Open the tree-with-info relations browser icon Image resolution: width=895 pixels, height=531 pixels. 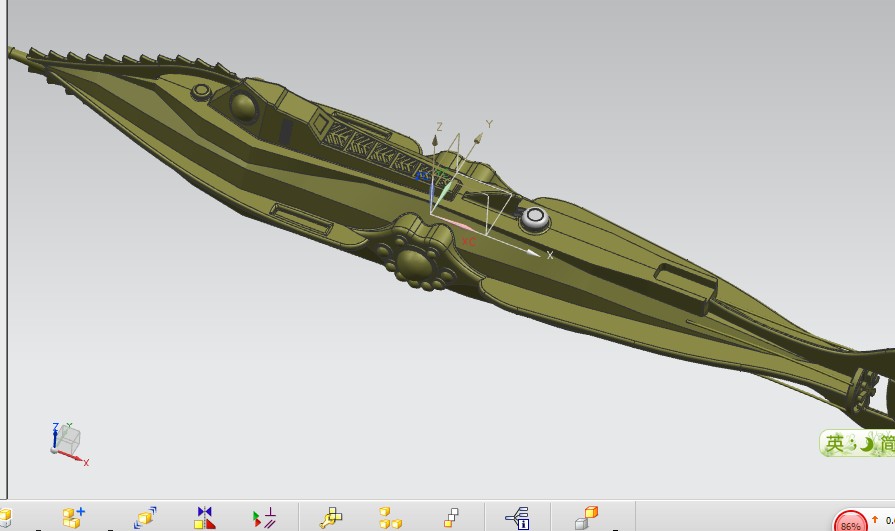[518, 518]
